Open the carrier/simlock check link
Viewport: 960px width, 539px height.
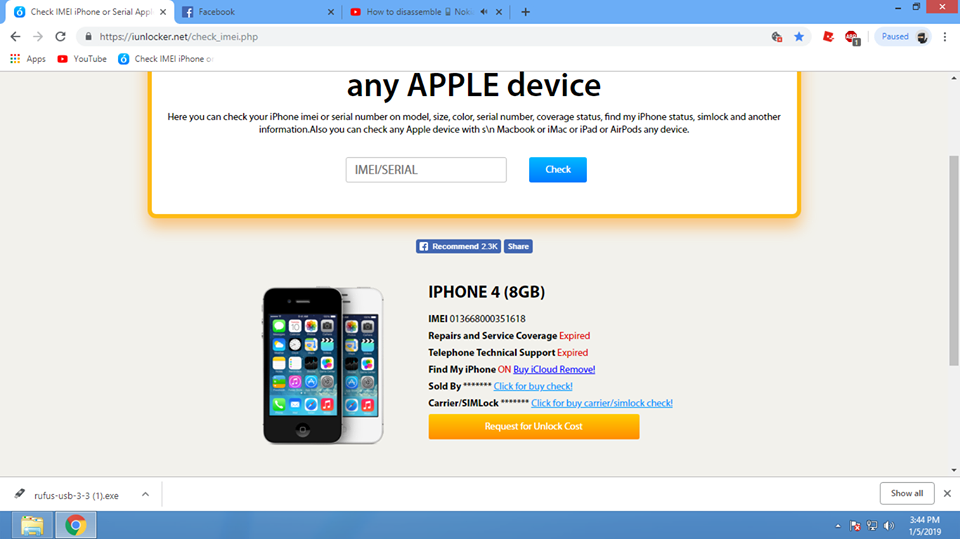point(602,403)
